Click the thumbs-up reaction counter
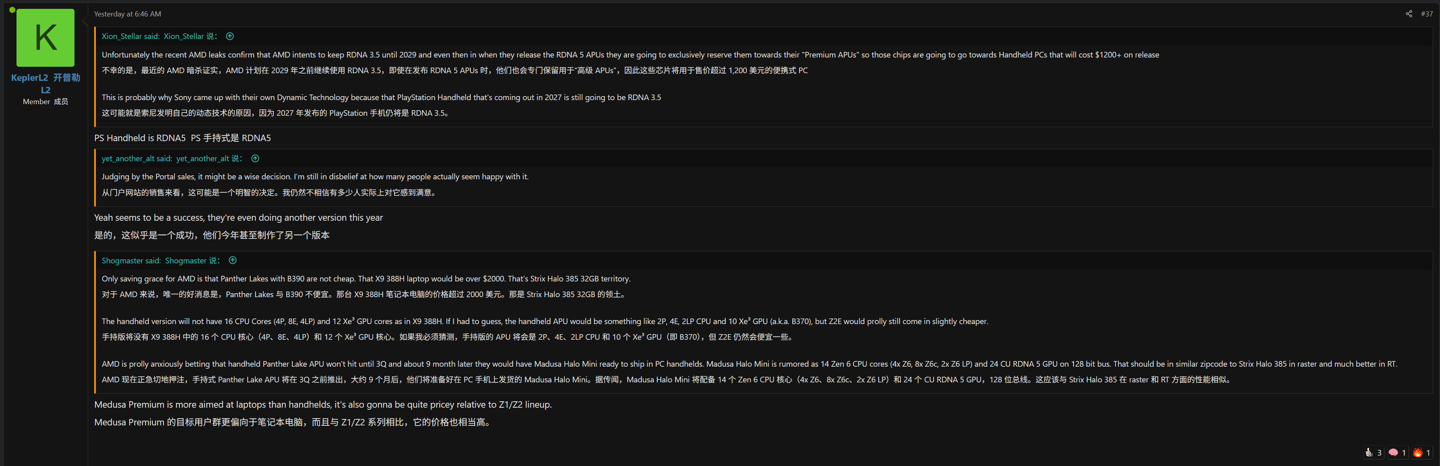1440x466 pixels. 1373,453
